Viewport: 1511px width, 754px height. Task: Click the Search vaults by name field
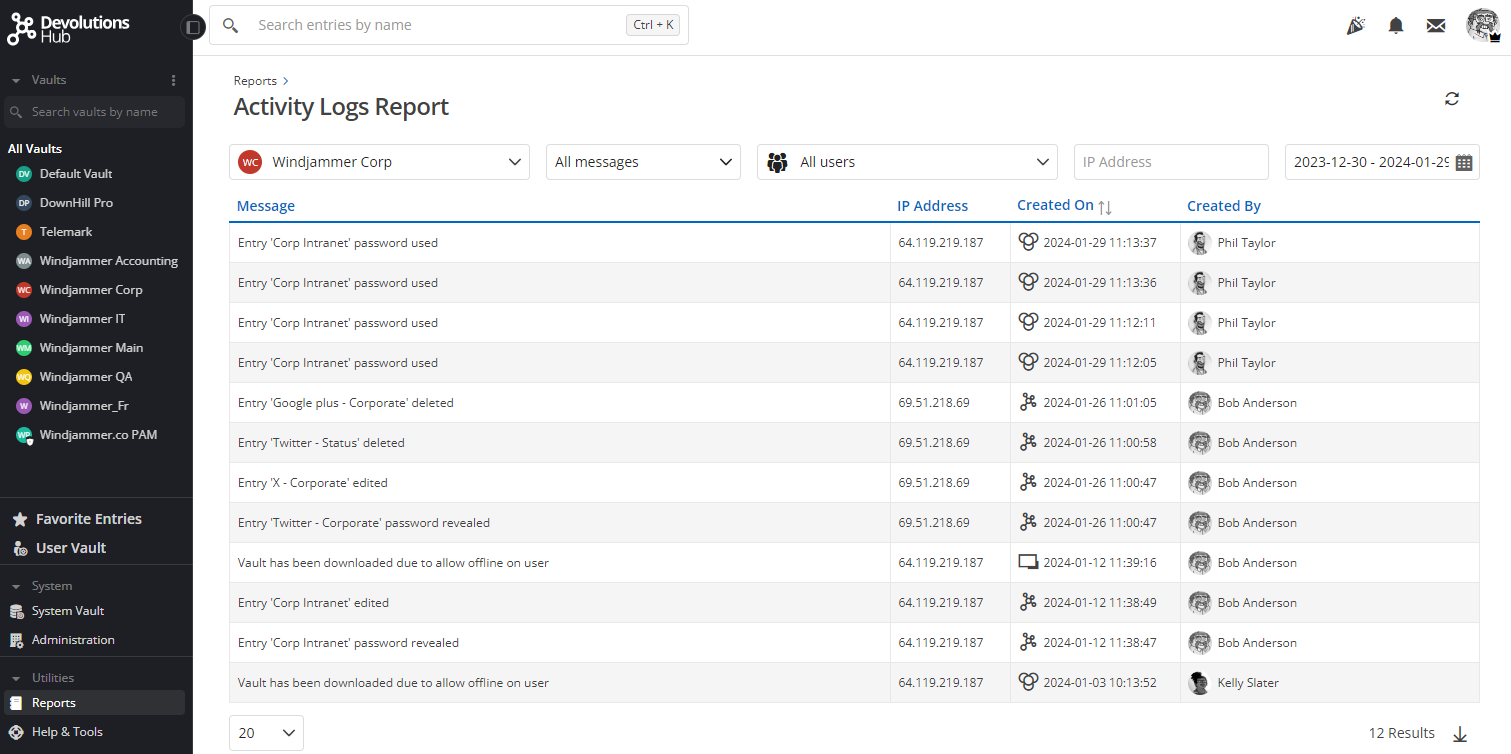tap(94, 112)
